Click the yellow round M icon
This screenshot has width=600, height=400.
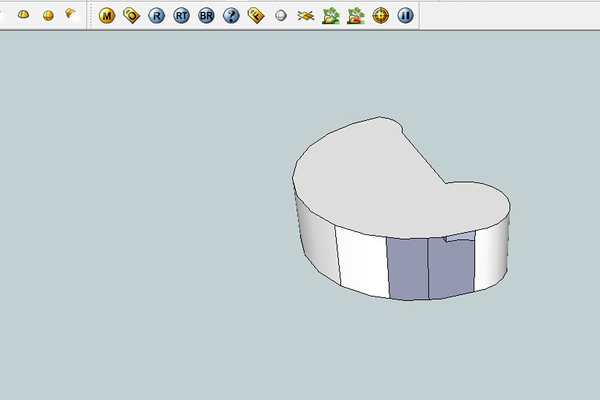click(107, 16)
